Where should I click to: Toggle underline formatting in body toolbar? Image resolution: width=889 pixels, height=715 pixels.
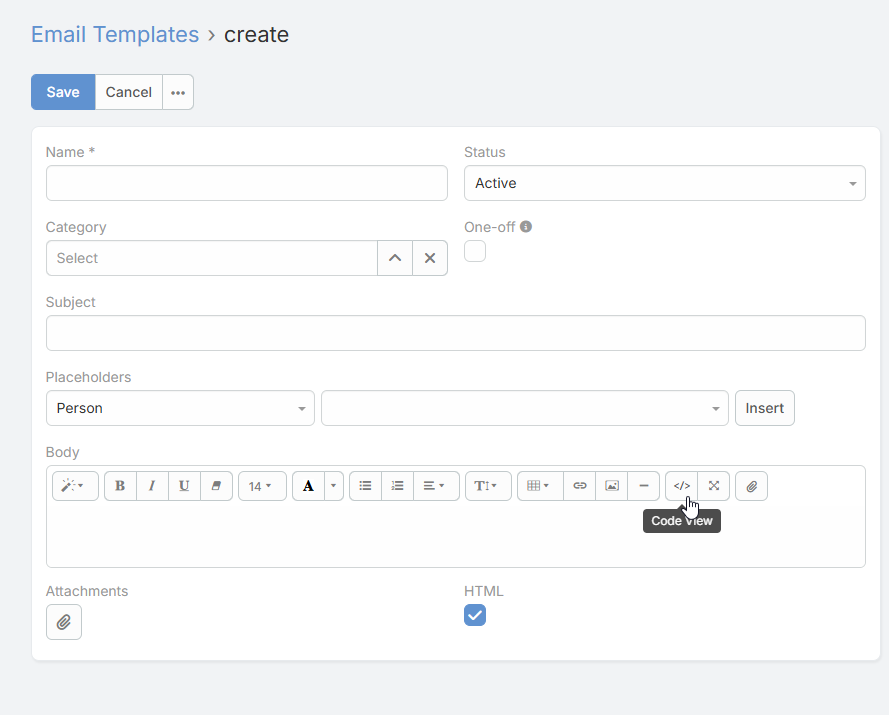(184, 486)
